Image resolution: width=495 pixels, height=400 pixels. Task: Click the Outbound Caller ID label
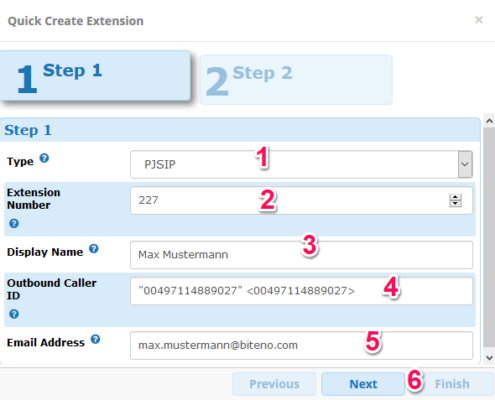[52, 289]
